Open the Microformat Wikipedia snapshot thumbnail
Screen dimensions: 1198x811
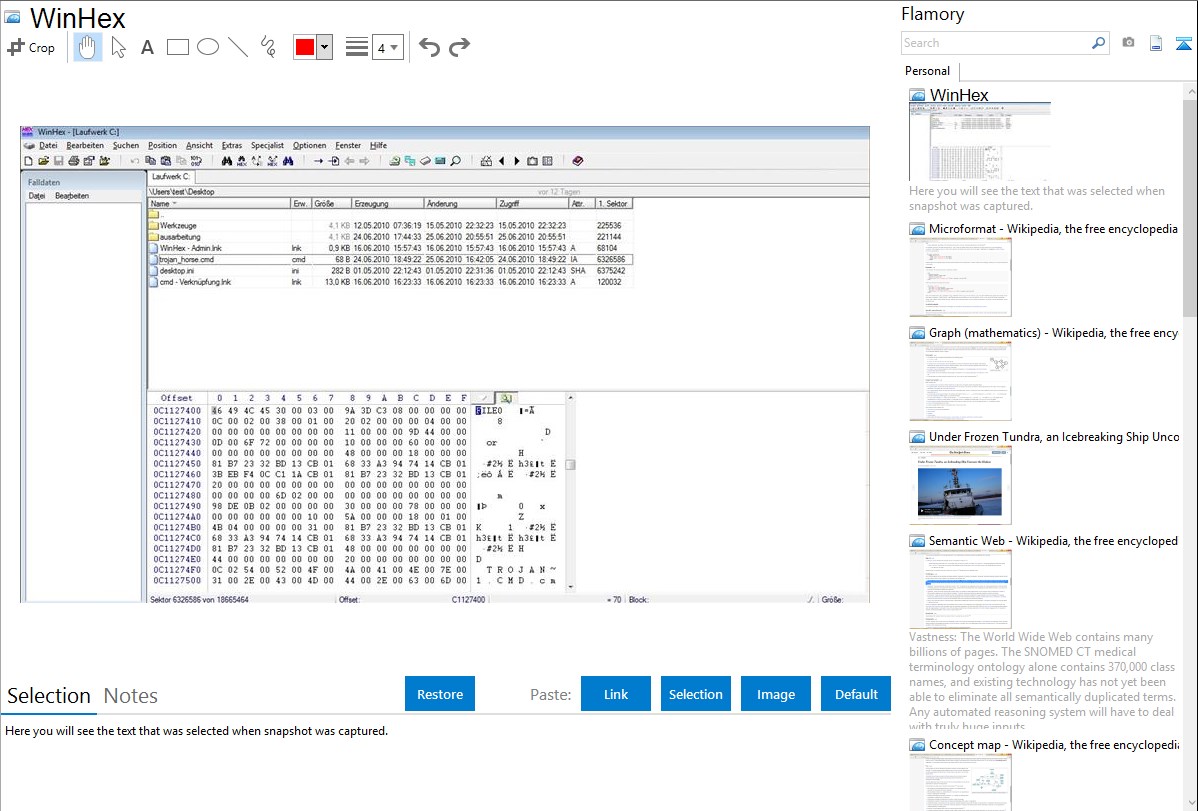(x=960, y=277)
